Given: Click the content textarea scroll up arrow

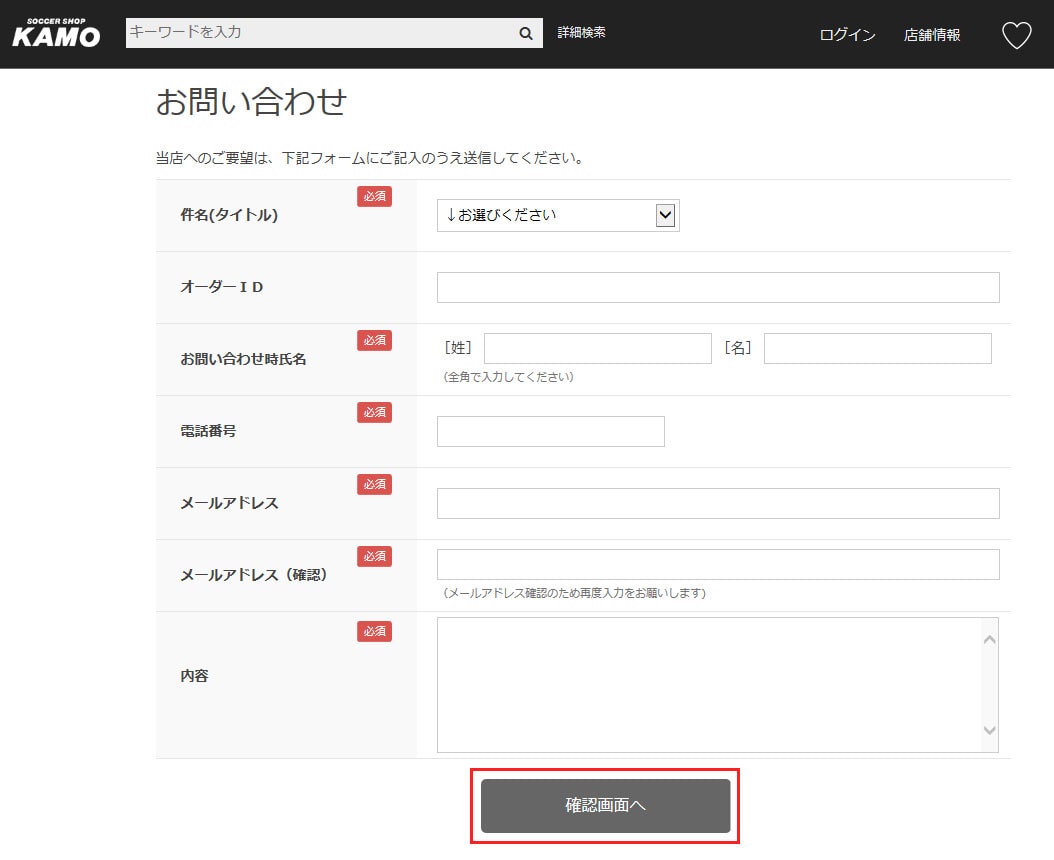Looking at the screenshot, I should [989, 639].
